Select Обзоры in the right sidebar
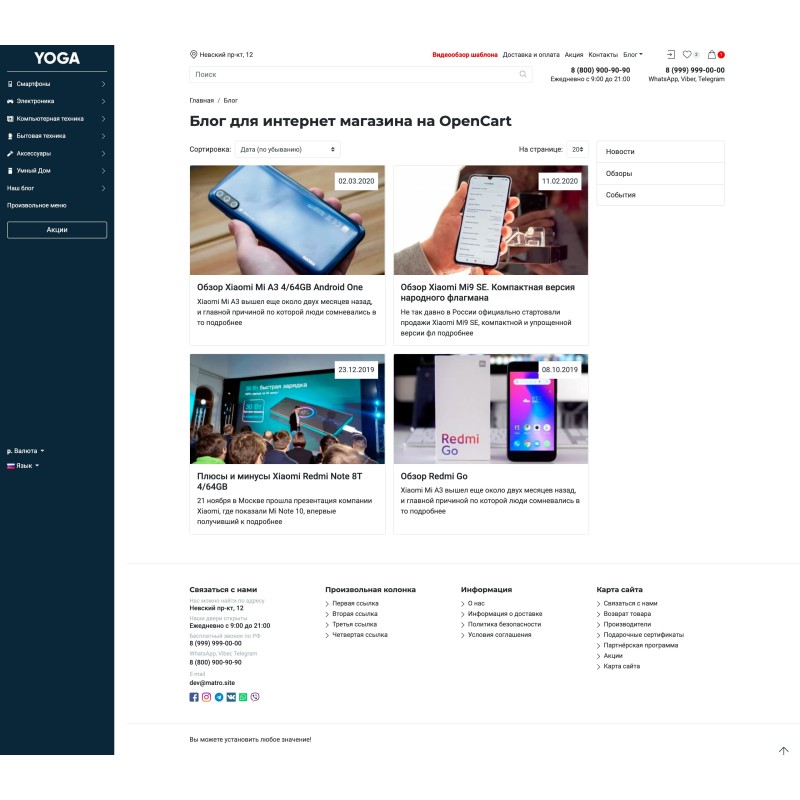Screen dimensions: 800x800 [x=618, y=173]
